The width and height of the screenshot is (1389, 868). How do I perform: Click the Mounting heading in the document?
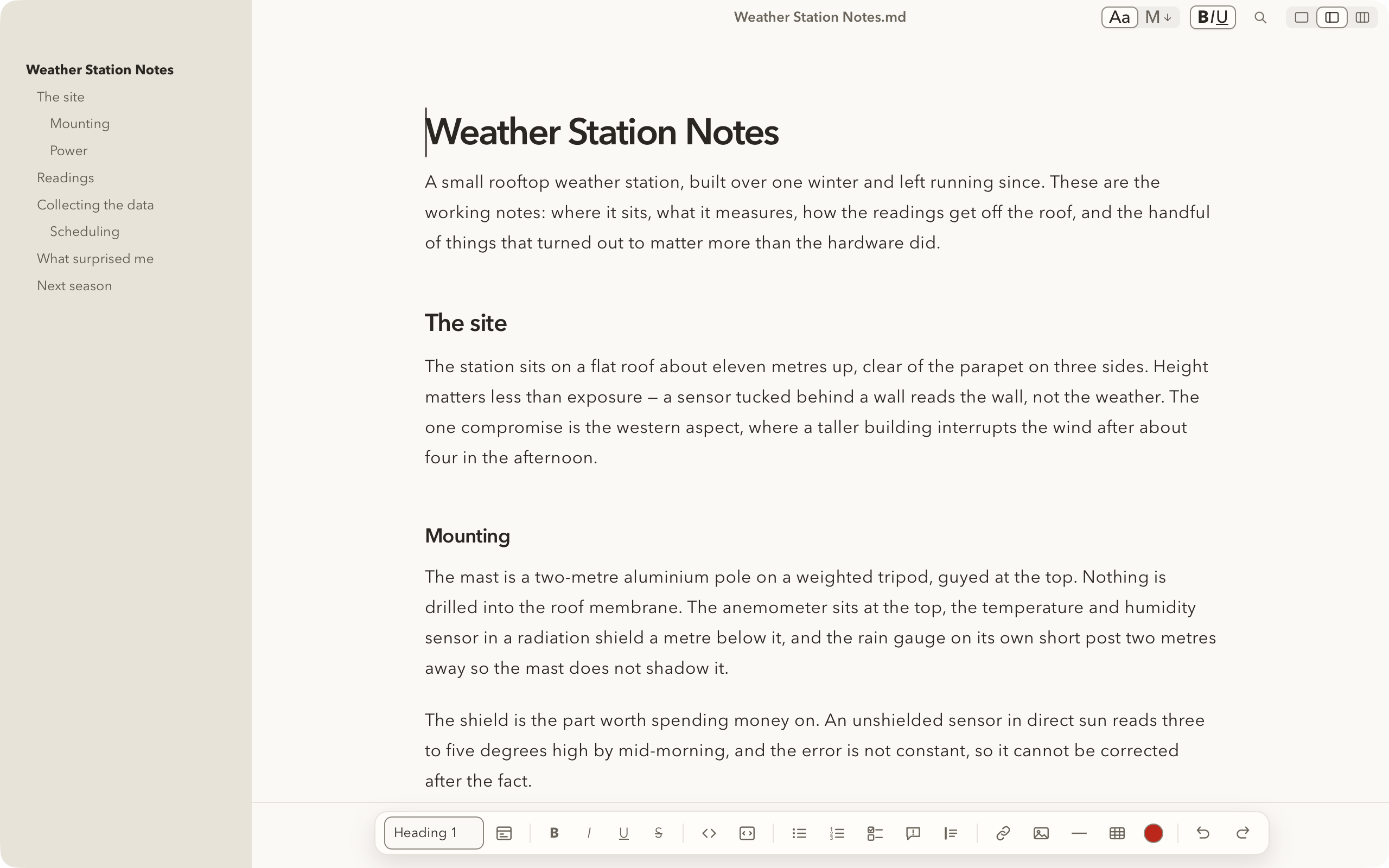tap(467, 536)
